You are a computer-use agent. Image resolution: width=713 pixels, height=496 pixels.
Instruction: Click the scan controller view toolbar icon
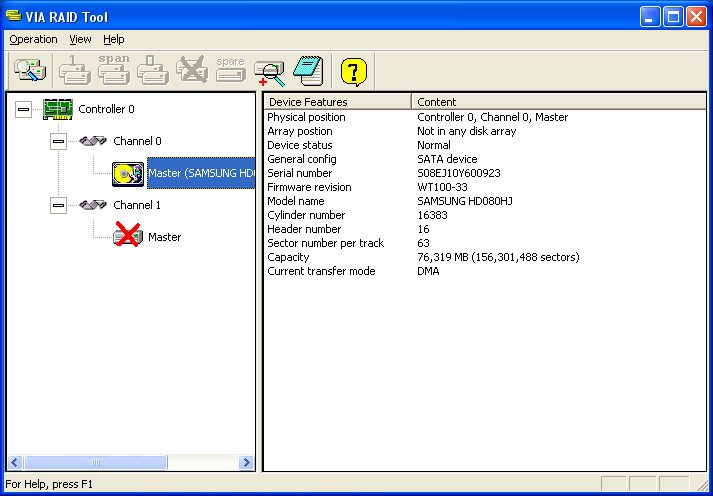click(x=30, y=72)
